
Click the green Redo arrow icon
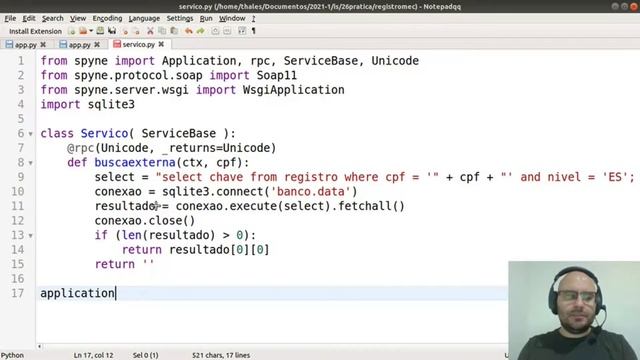click(x=200, y=31)
